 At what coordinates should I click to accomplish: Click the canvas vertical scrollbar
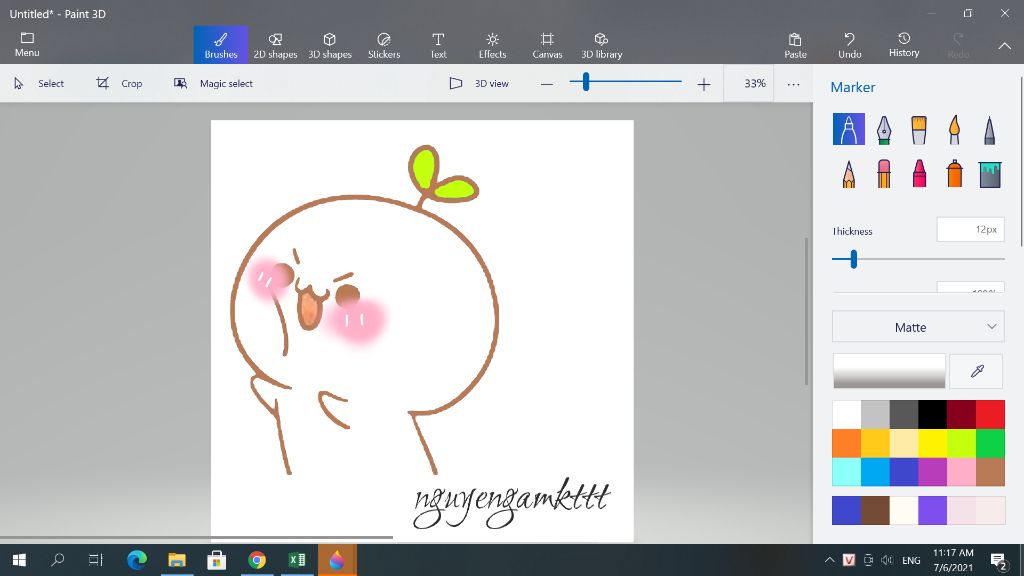click(x=807, y=311)
